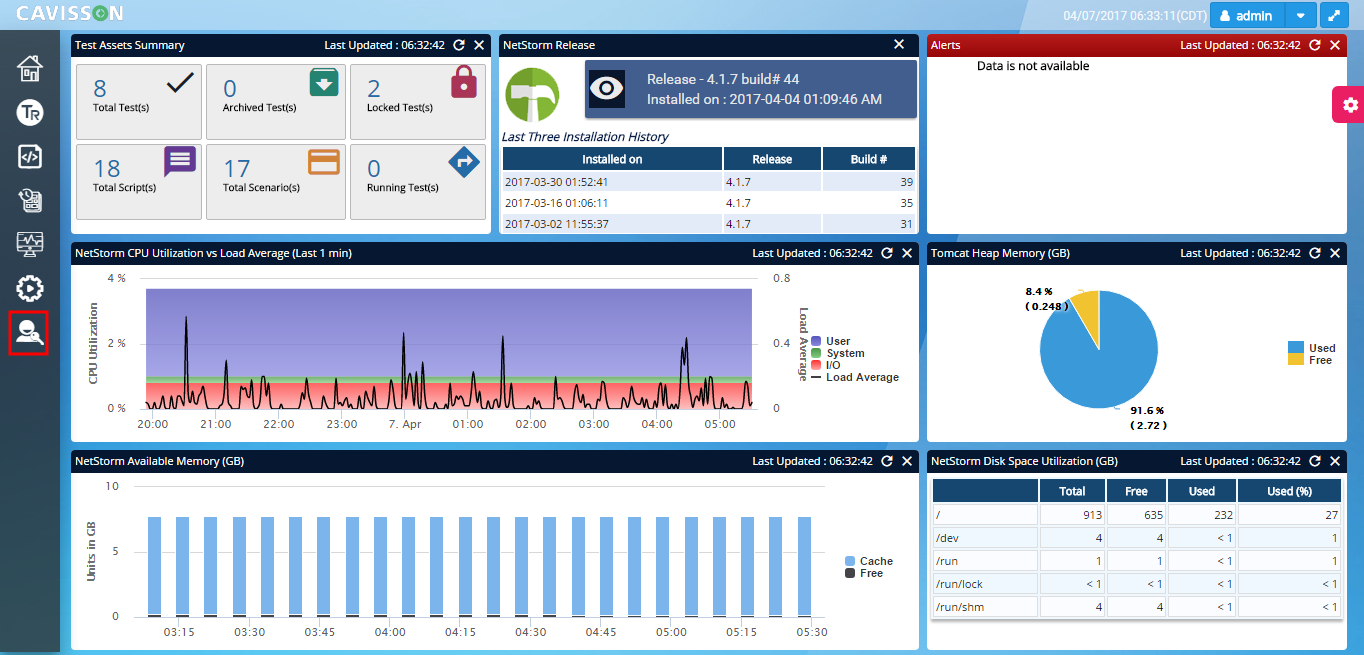1364x655 pixels.
Task: Open the Home icon in the left sidebar
Action: tap(30, 69)
